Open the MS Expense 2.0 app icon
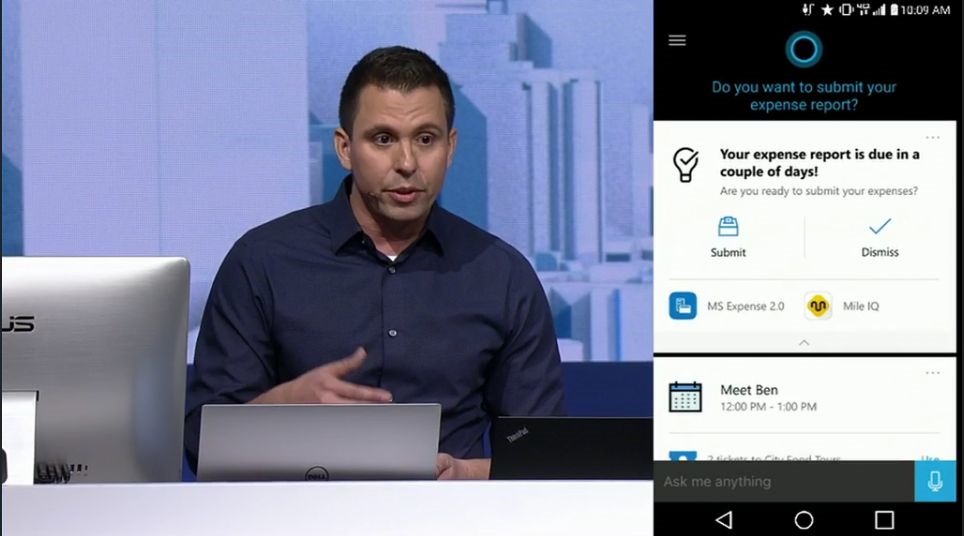The width and height of the screenshot is (964, 536). [682, 305]
